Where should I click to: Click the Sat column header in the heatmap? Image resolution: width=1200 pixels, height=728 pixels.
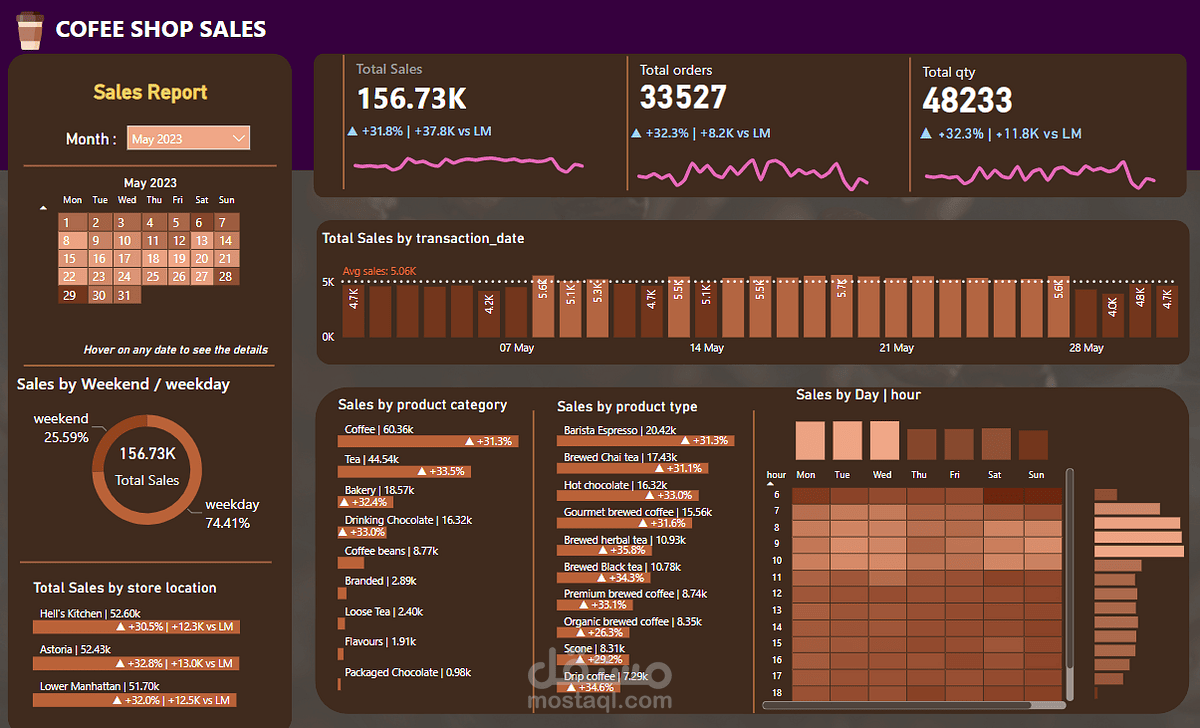(997, 475)
